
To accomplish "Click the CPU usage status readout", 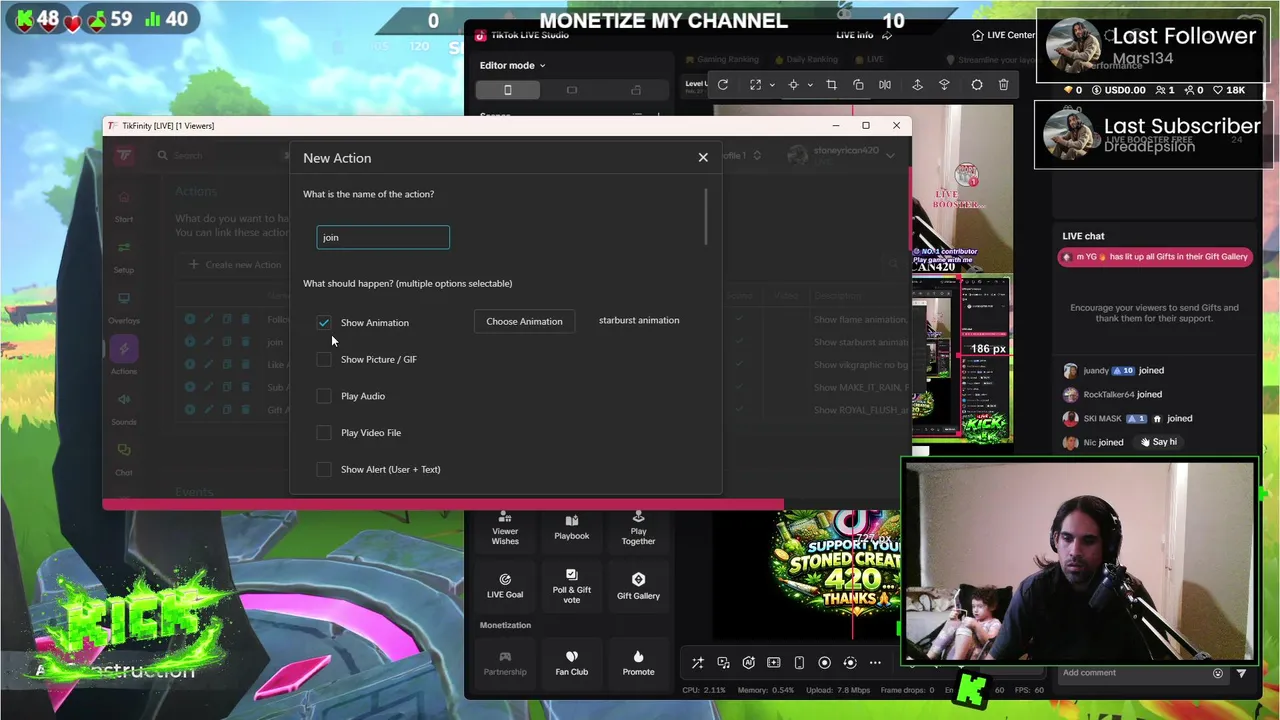I will coord(704,690).
